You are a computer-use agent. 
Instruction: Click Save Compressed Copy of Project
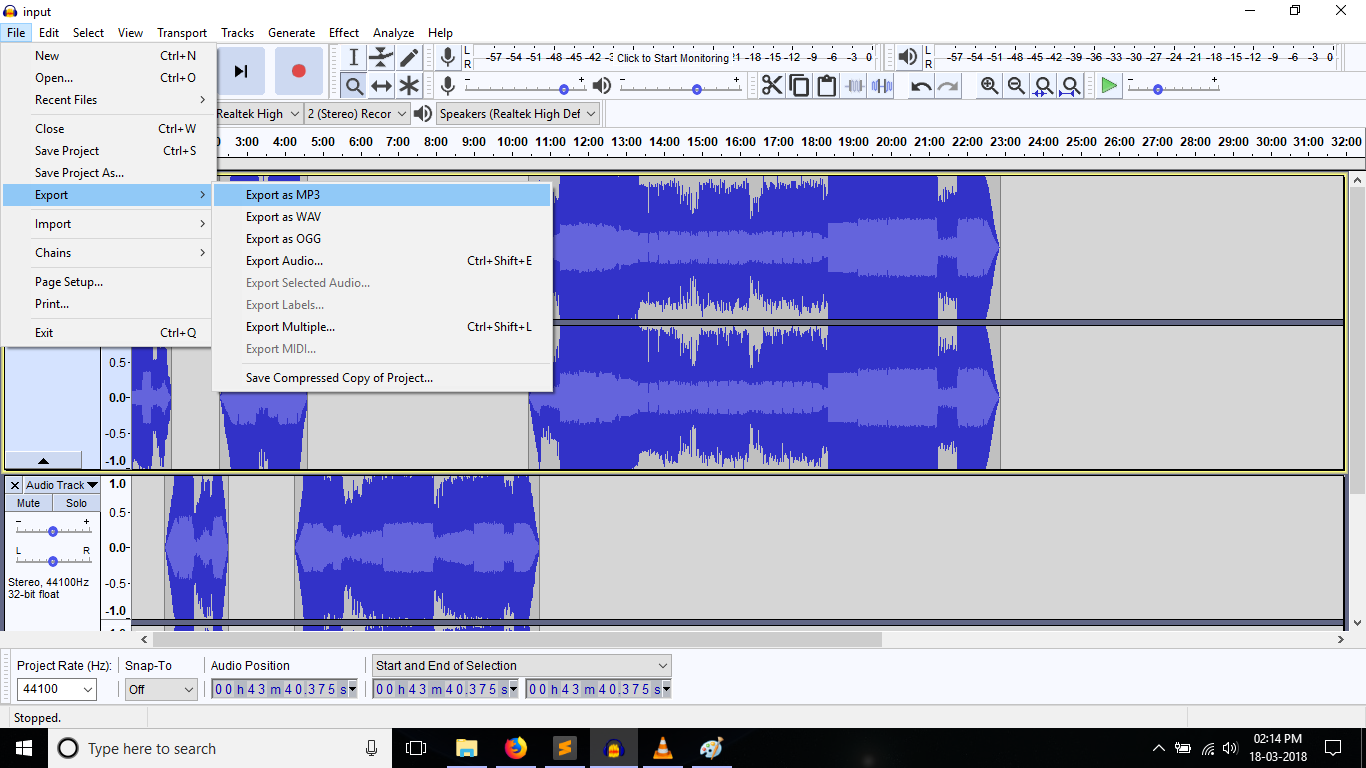(x=339, y=378)
